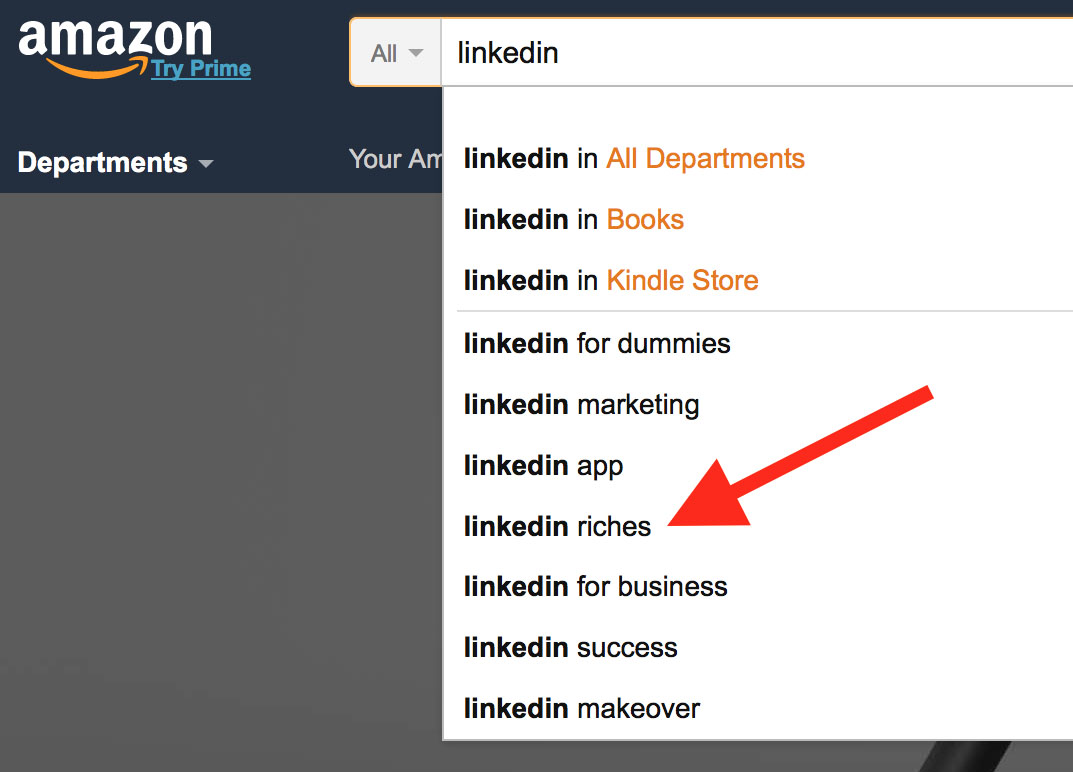Select linkedin in All Departments suggestion
1073x772 pixels.
(x=758, y=159)
